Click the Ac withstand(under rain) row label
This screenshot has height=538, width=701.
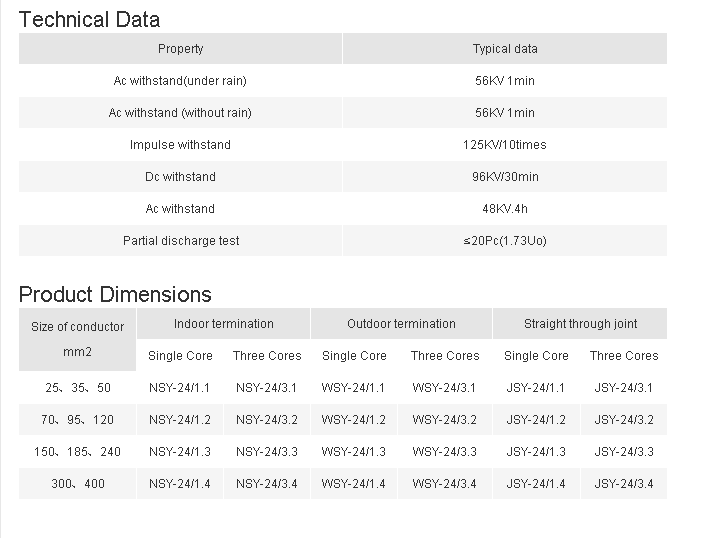click(180, 81)
